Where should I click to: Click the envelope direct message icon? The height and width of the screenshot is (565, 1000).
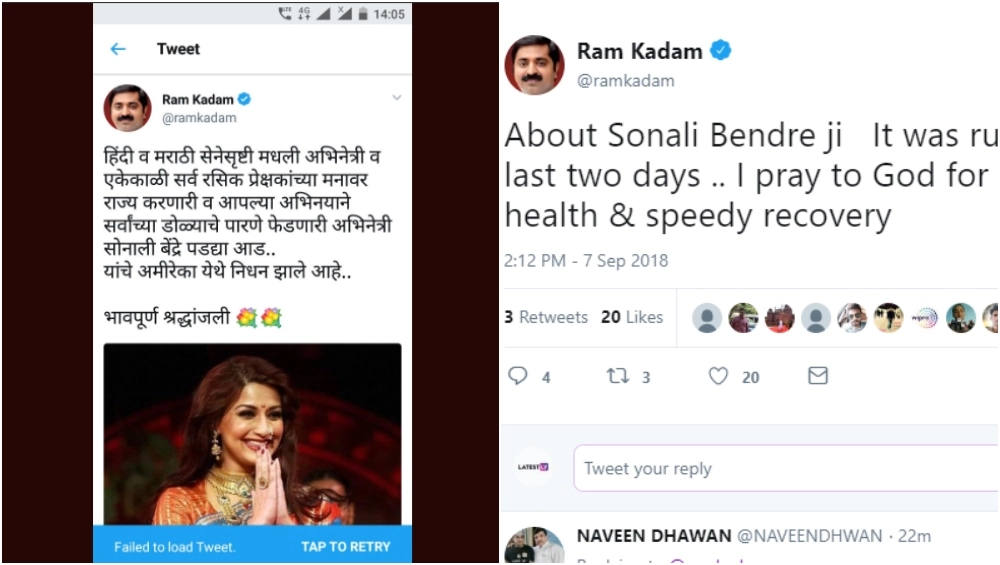click(818, 376)
